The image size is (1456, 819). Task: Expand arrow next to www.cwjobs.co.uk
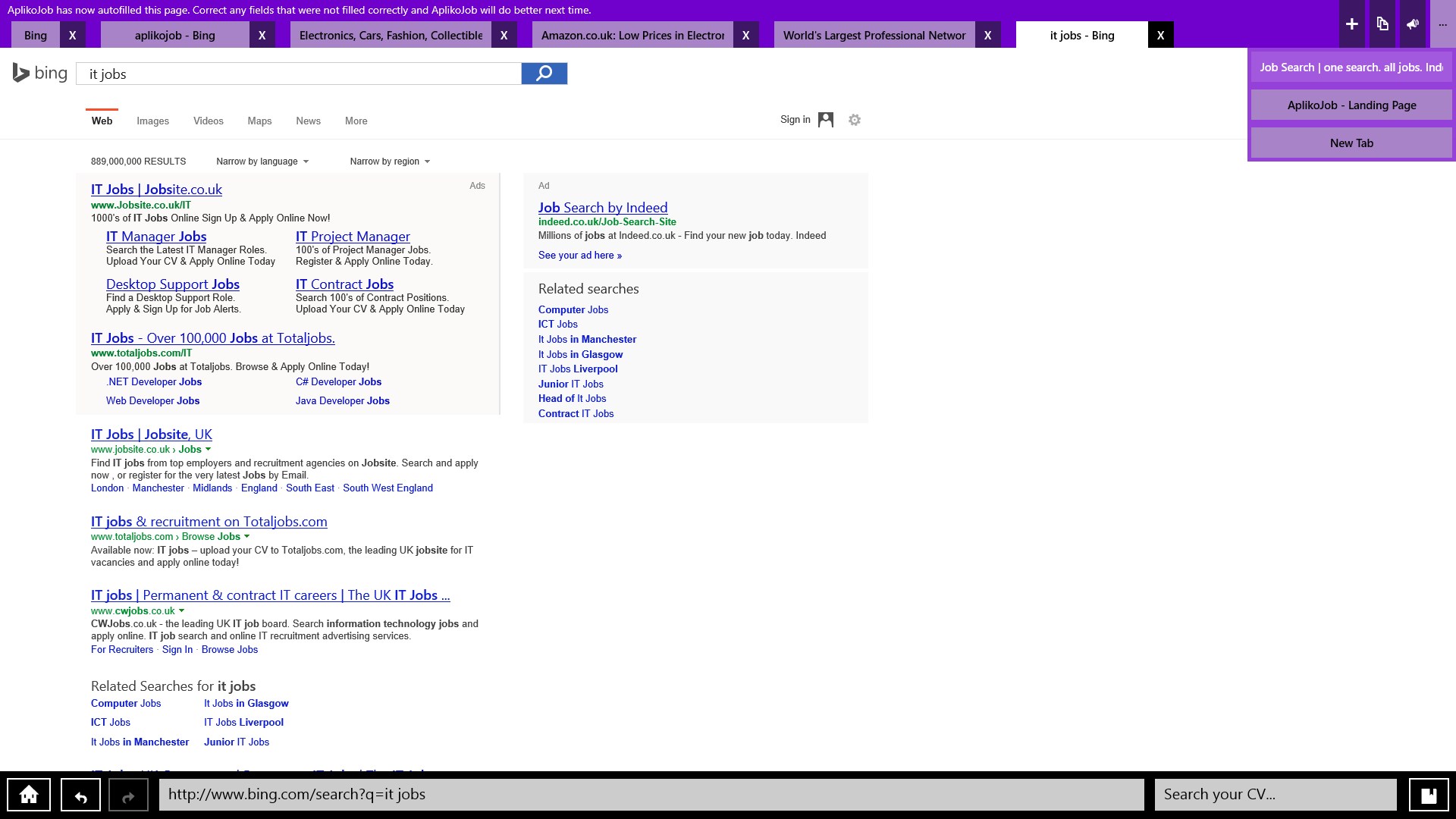181,610
